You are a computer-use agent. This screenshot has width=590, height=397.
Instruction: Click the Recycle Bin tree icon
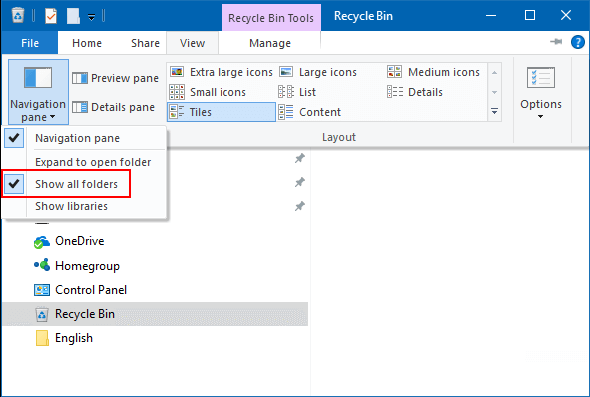[x=42, y=314]
